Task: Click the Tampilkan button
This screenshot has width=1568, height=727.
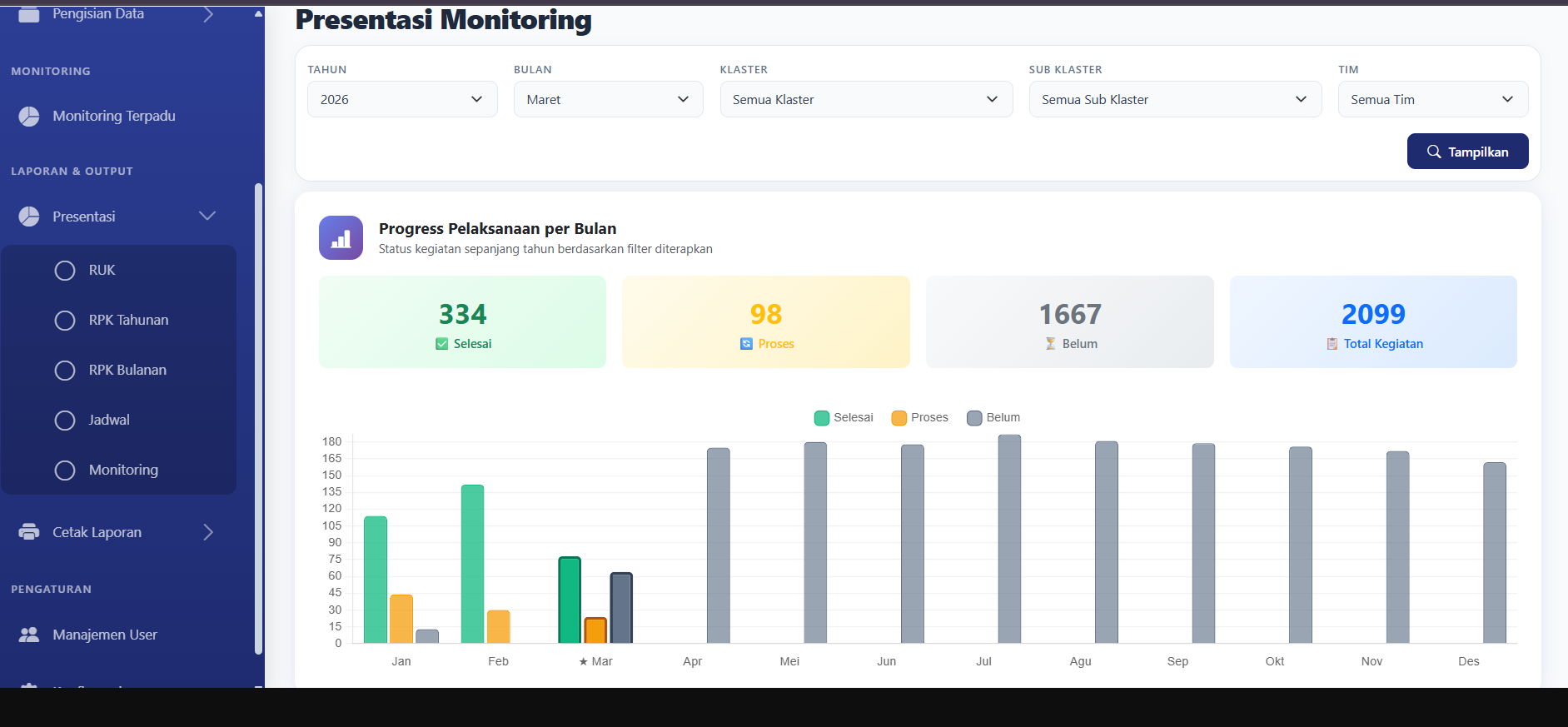Action: coord(1467,152)
